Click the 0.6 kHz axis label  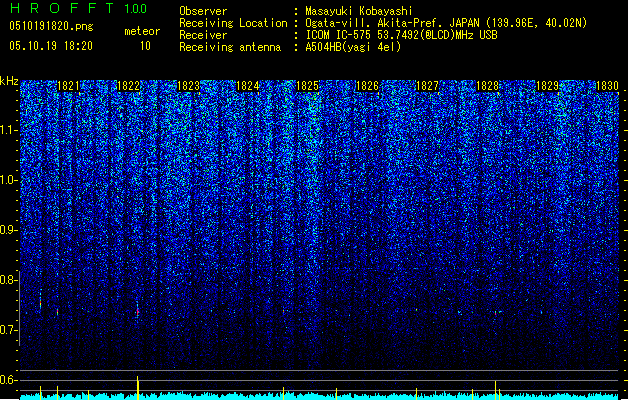(x=8, y=380)
